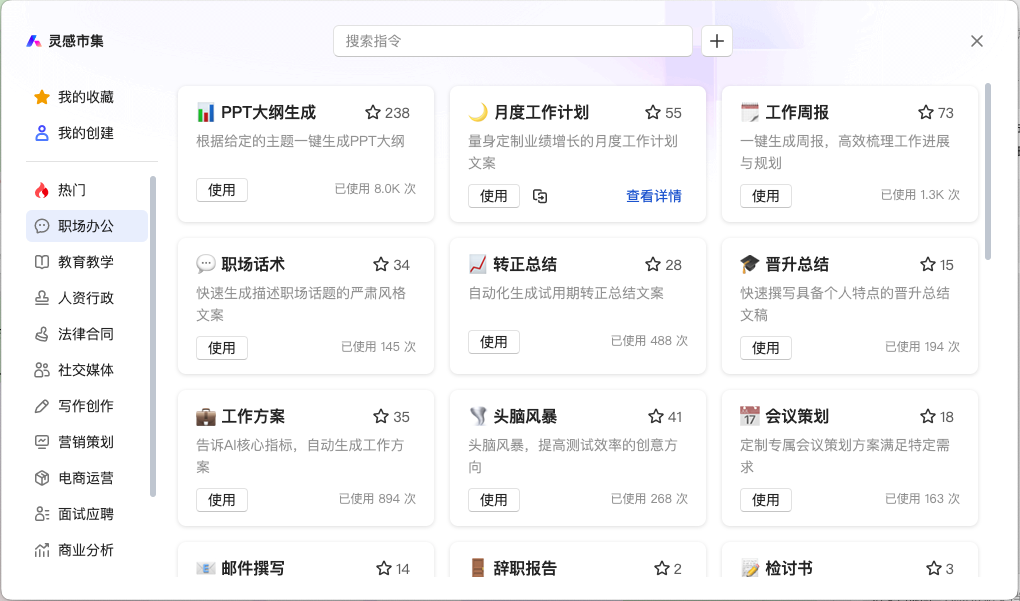Click 使用 on 月度工作计划 card

494,196
